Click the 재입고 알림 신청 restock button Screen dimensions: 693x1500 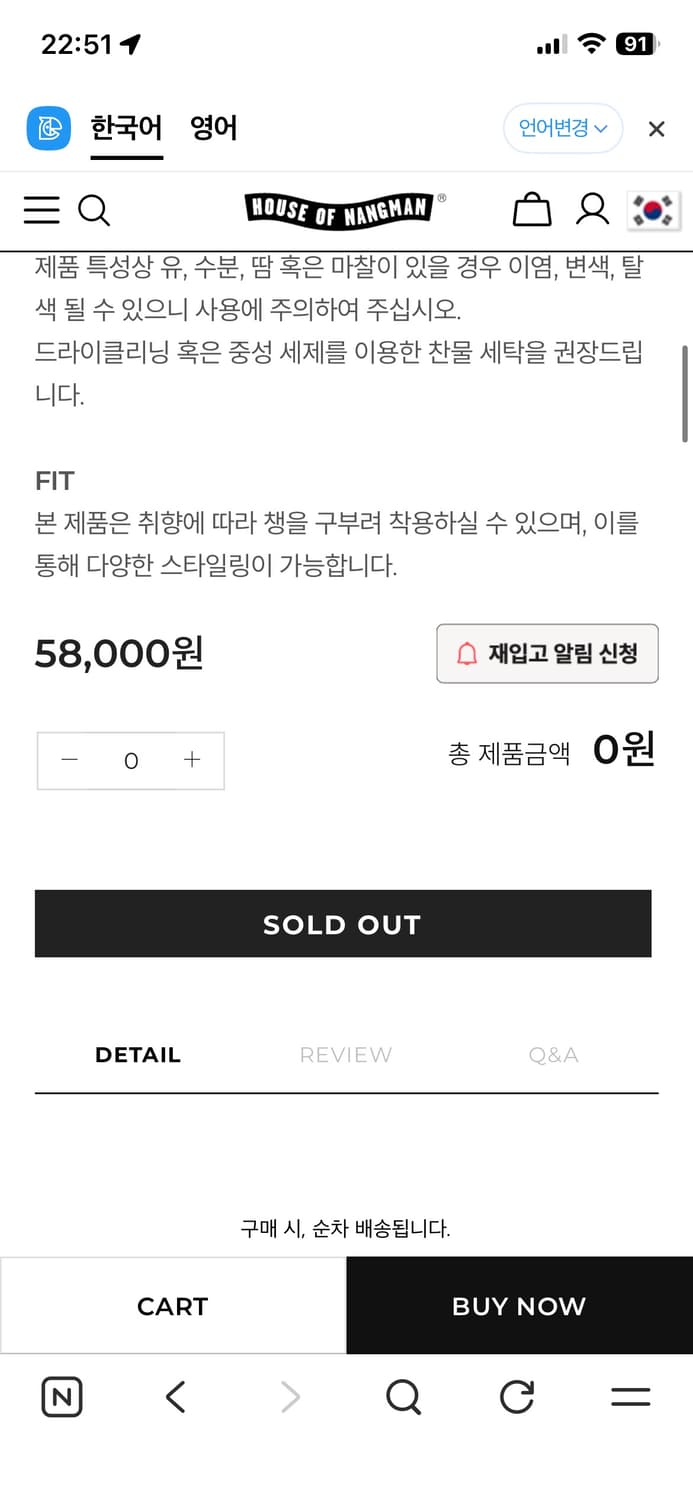[x=548, y=653]
